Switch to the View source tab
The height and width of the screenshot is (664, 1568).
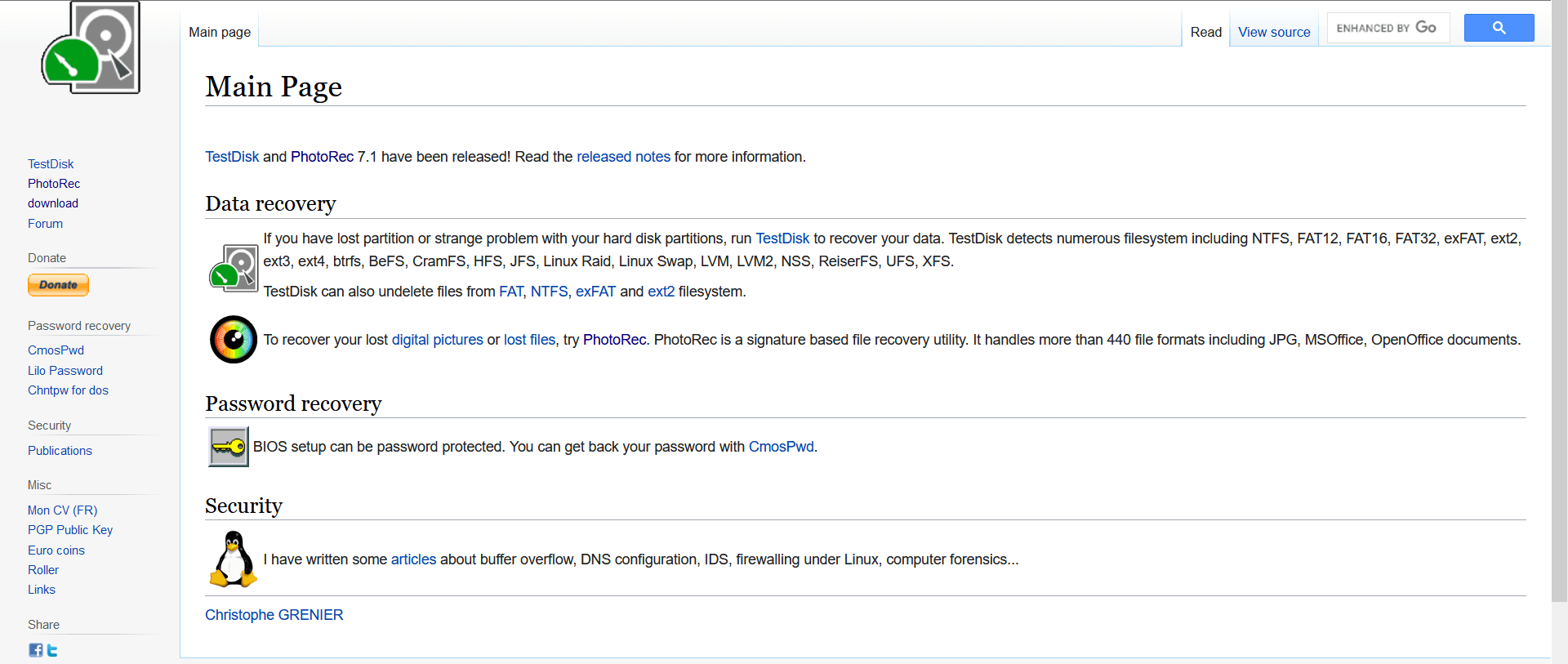pyautogui.click(x=1273, y=32)
